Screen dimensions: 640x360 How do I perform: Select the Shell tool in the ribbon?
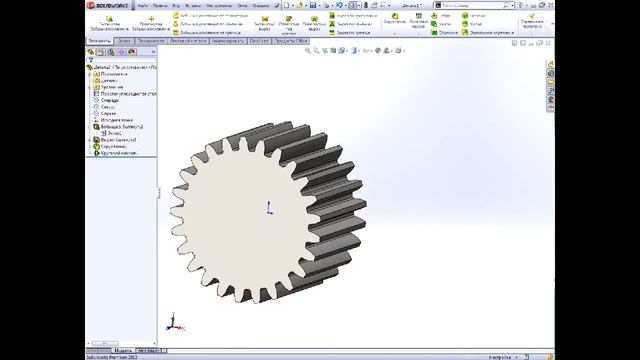click(x=444, y=32)
